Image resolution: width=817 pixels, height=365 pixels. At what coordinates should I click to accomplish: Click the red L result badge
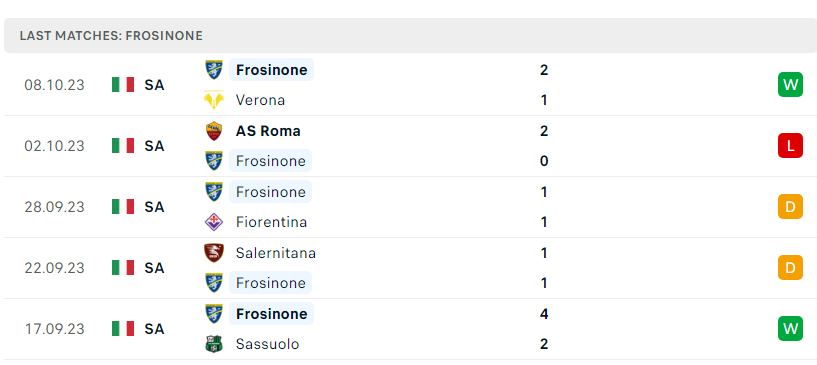(x=790, y=146)
